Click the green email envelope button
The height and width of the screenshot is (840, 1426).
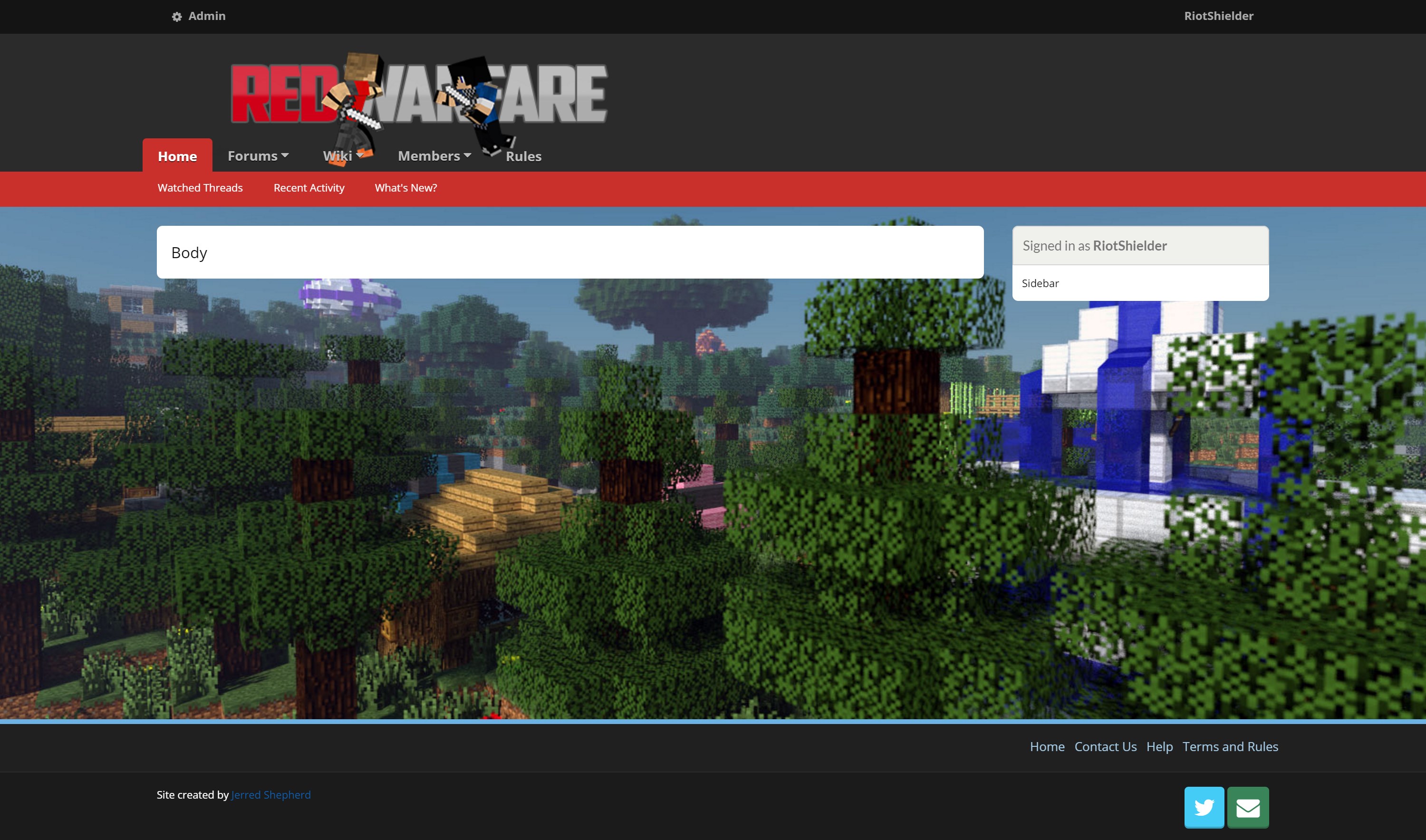pyautogui.click(x=1248, y=807)
